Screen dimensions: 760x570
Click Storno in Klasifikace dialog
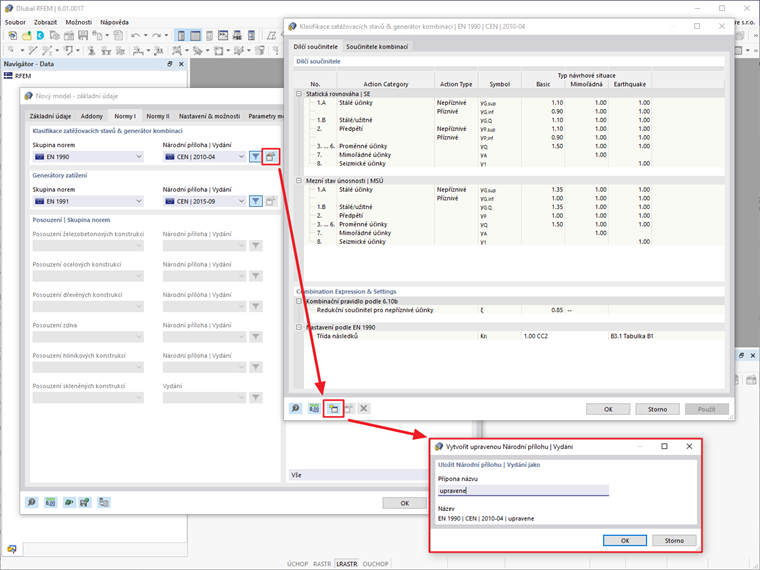pyautogui.click(x=657, y=409)
